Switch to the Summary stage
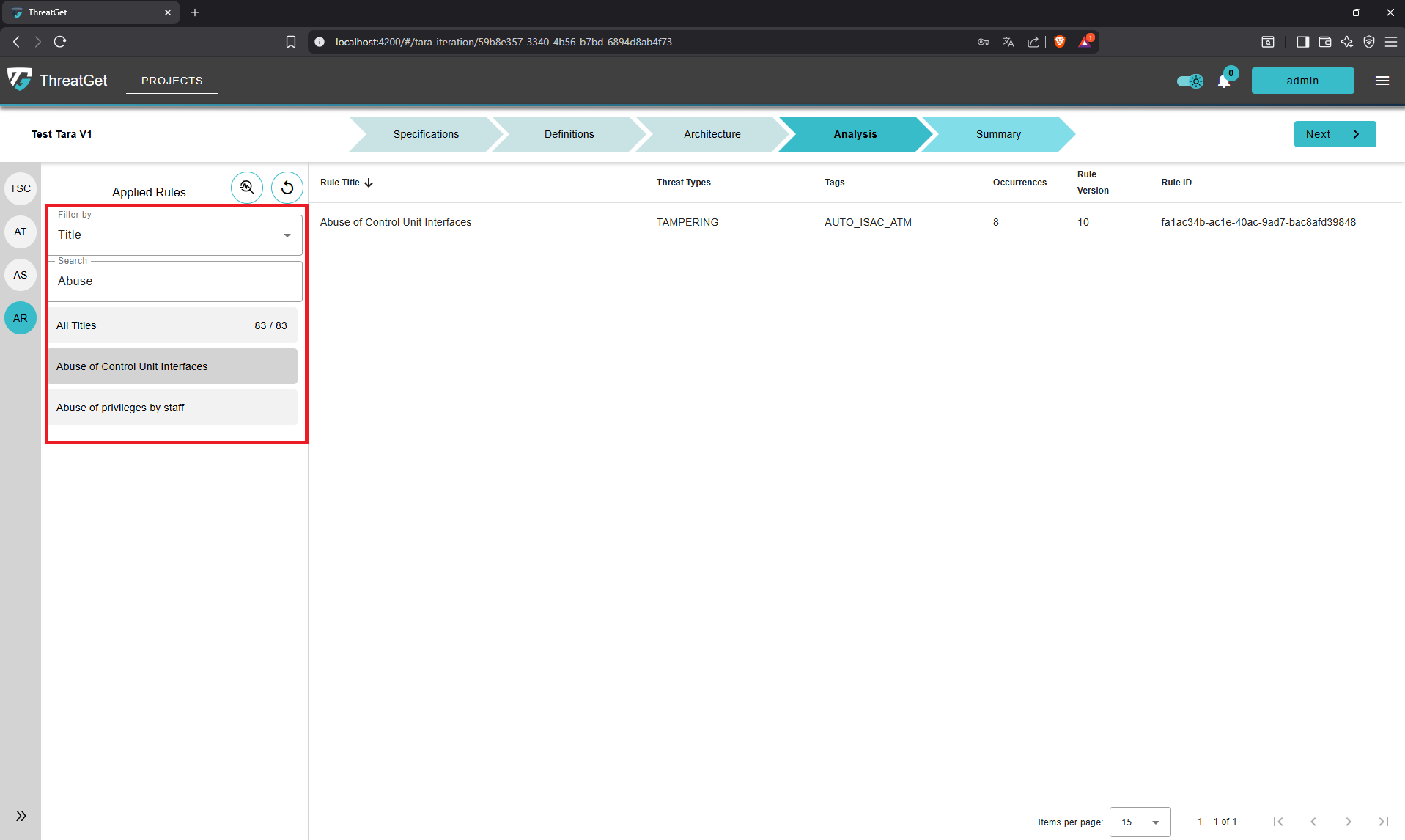The image size is (1405, 840). (x=997, y=134)
